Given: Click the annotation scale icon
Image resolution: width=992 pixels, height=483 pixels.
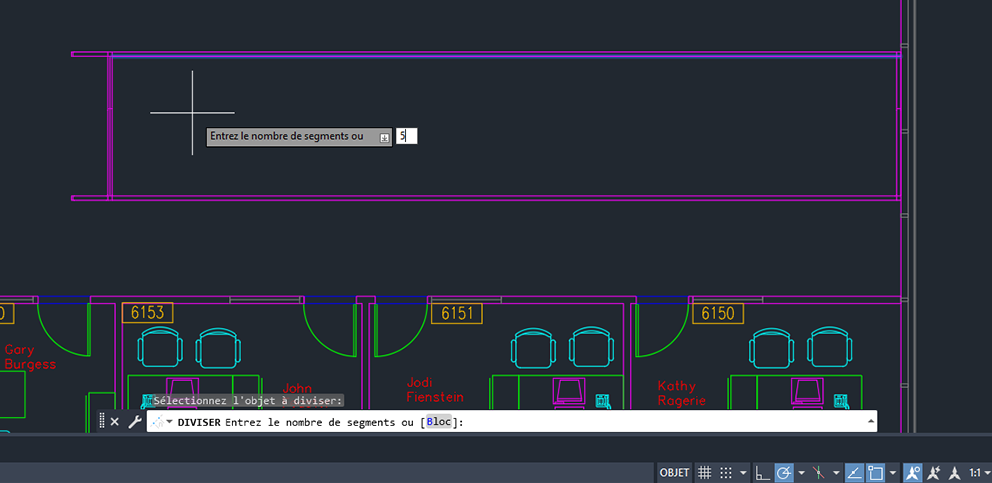Looking at the screenshot, I should [955, 473].
